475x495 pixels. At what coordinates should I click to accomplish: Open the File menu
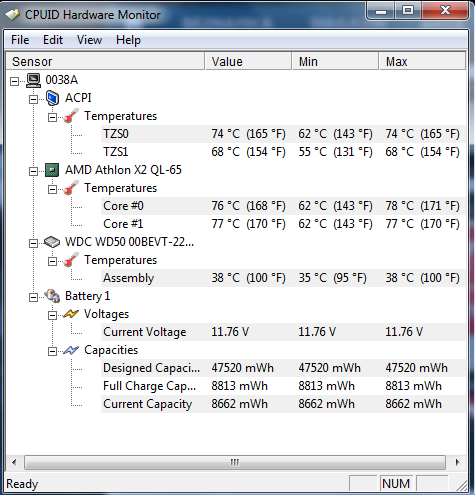[20, 40]
